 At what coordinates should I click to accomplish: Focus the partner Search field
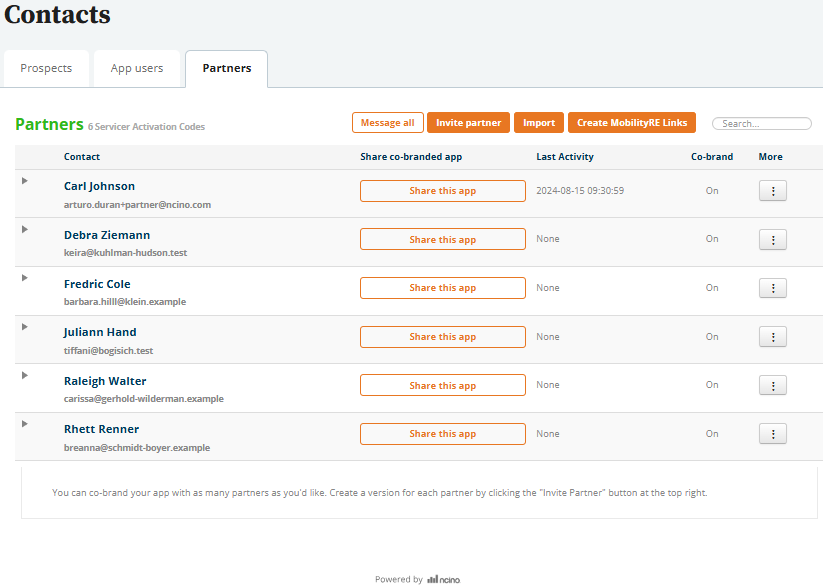point(762,124)
